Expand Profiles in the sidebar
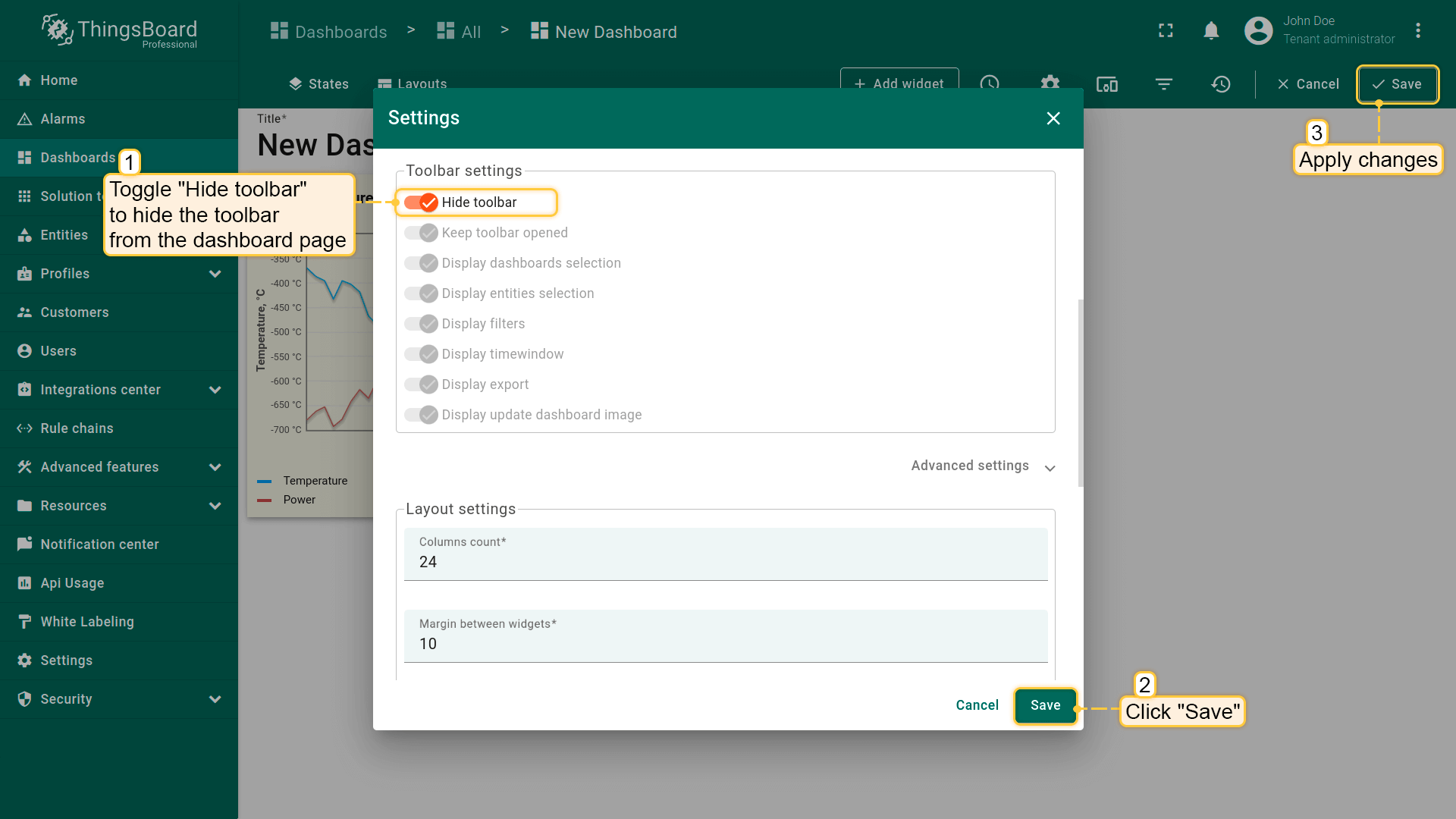The width and height of the screenshot is (1456, 819). point(215,274)
